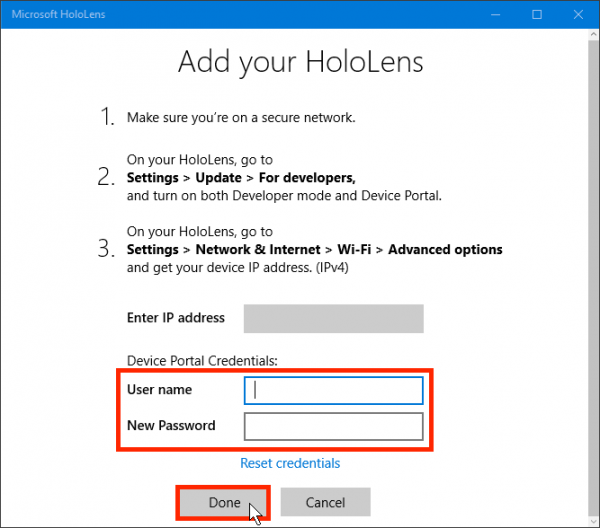Click the secure network instruction text
Screen dimensions: 600x528
241,118
